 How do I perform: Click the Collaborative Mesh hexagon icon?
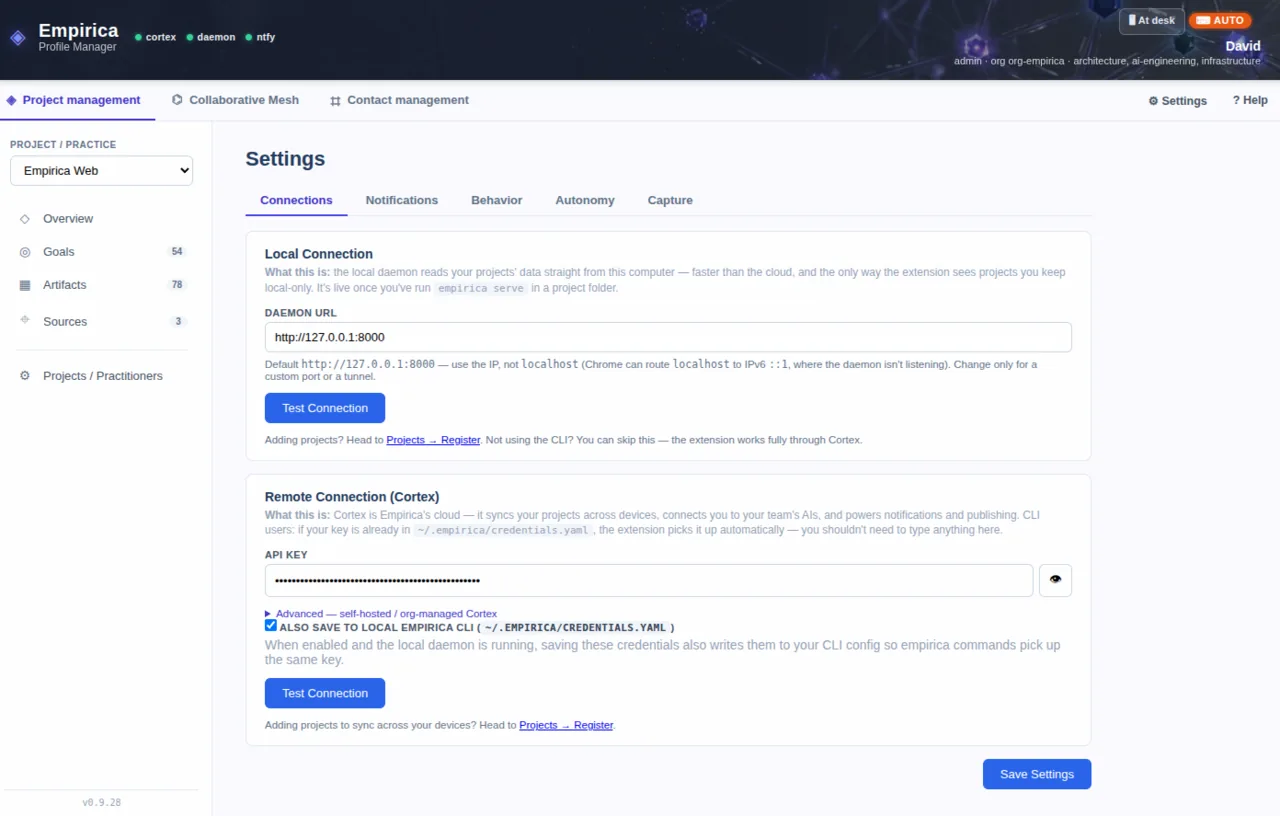pos(177,100)
